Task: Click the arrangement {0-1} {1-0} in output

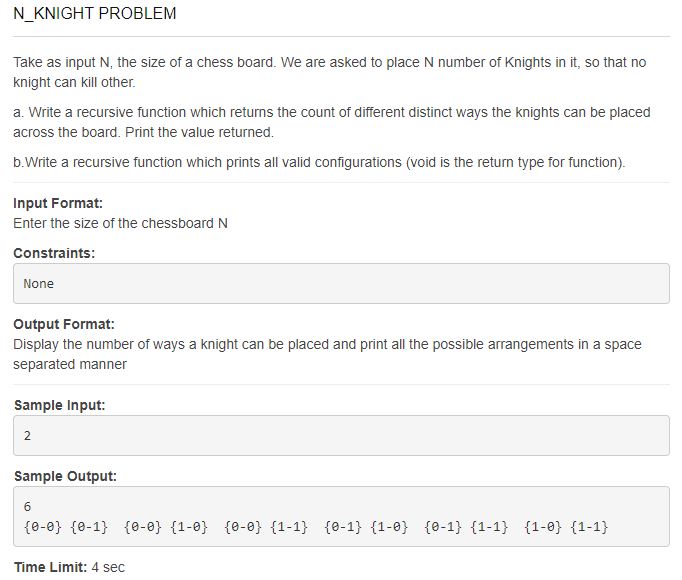Action: click(x=366, y=527)
